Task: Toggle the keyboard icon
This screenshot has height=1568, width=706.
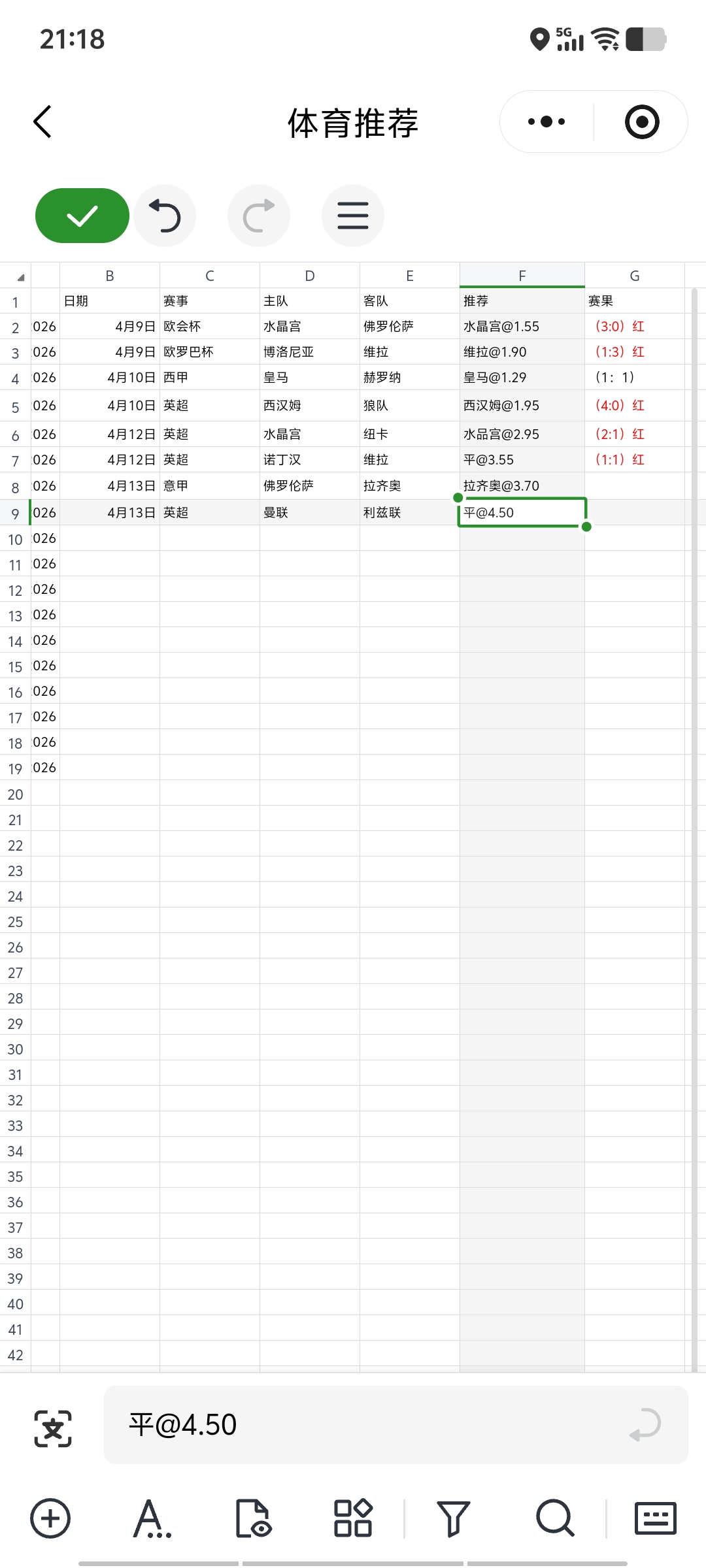Action: (x=656, y=1518)
